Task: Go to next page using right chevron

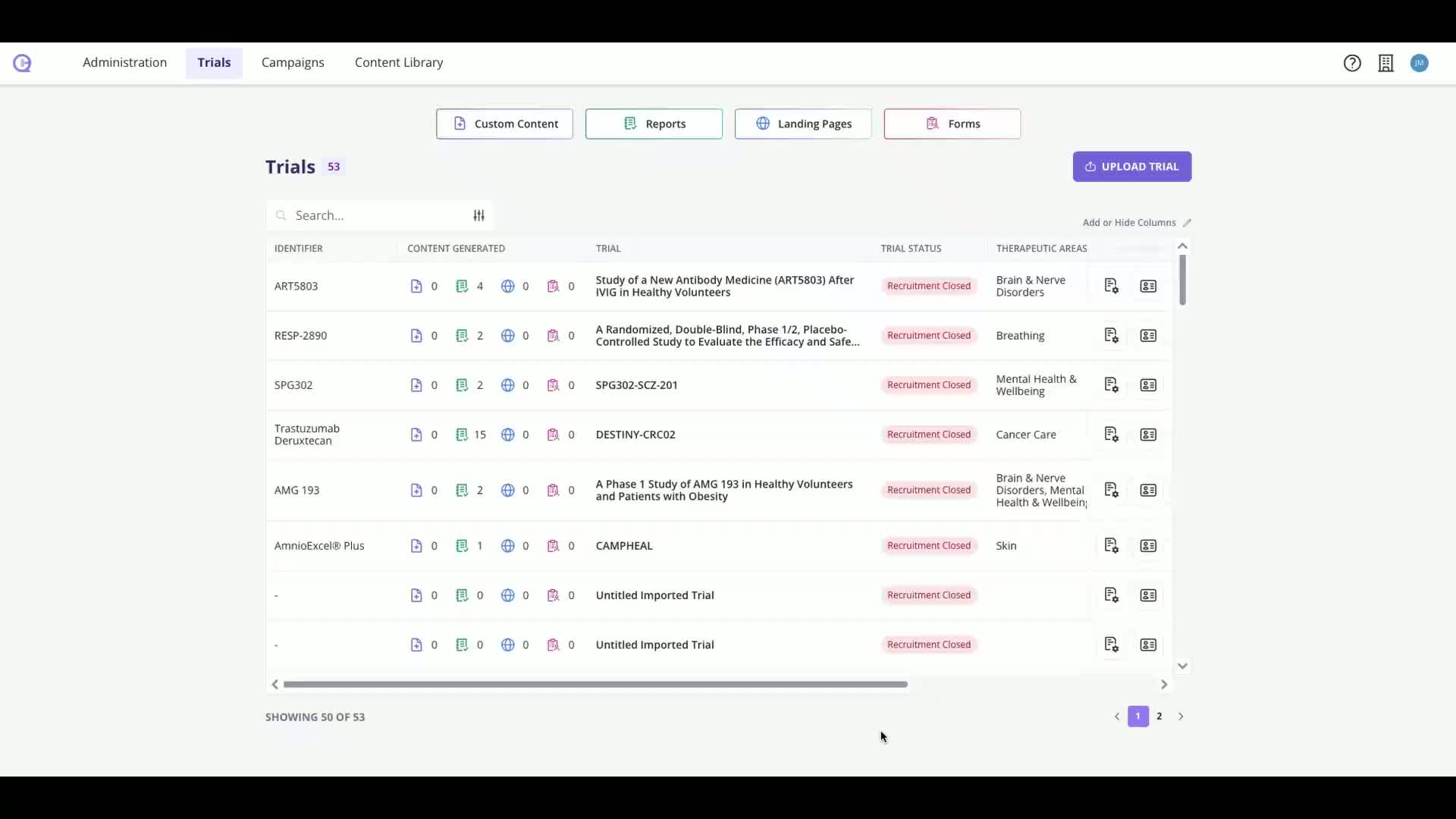Action: (x=1181, y=716)
